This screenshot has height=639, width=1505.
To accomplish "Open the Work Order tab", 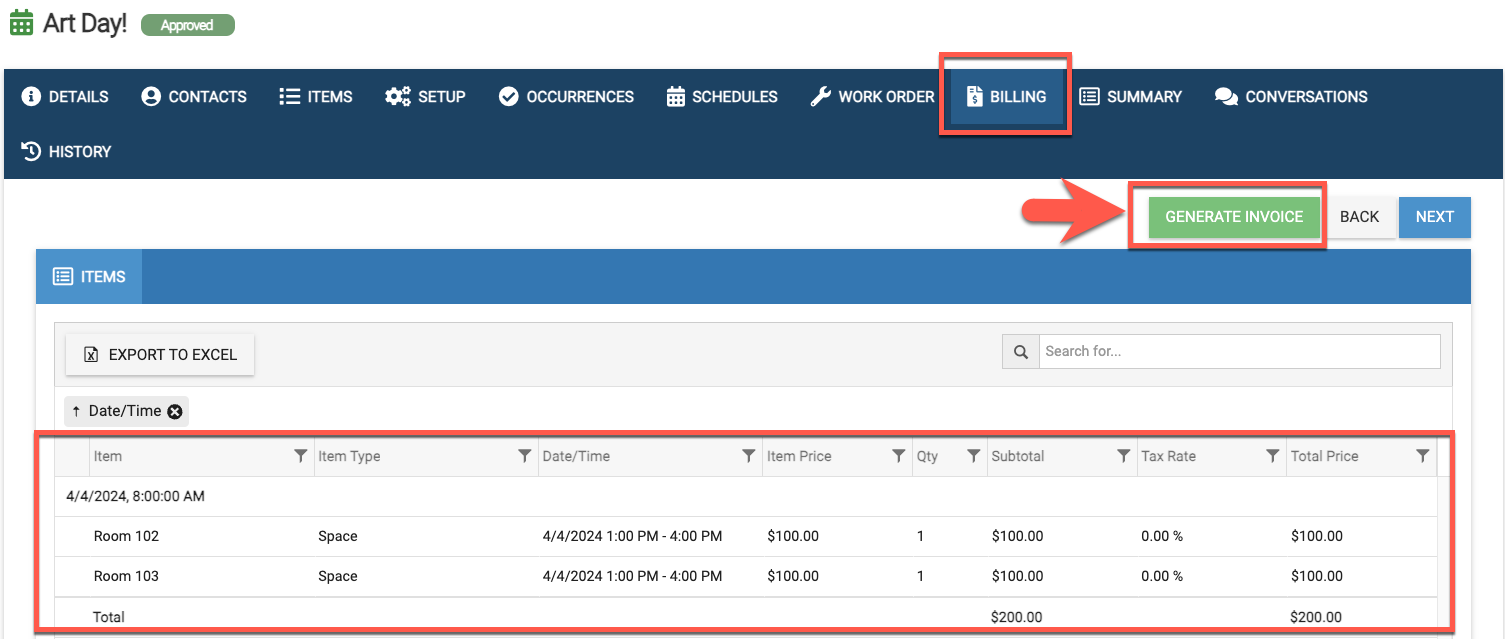I will tap(872, 97).
